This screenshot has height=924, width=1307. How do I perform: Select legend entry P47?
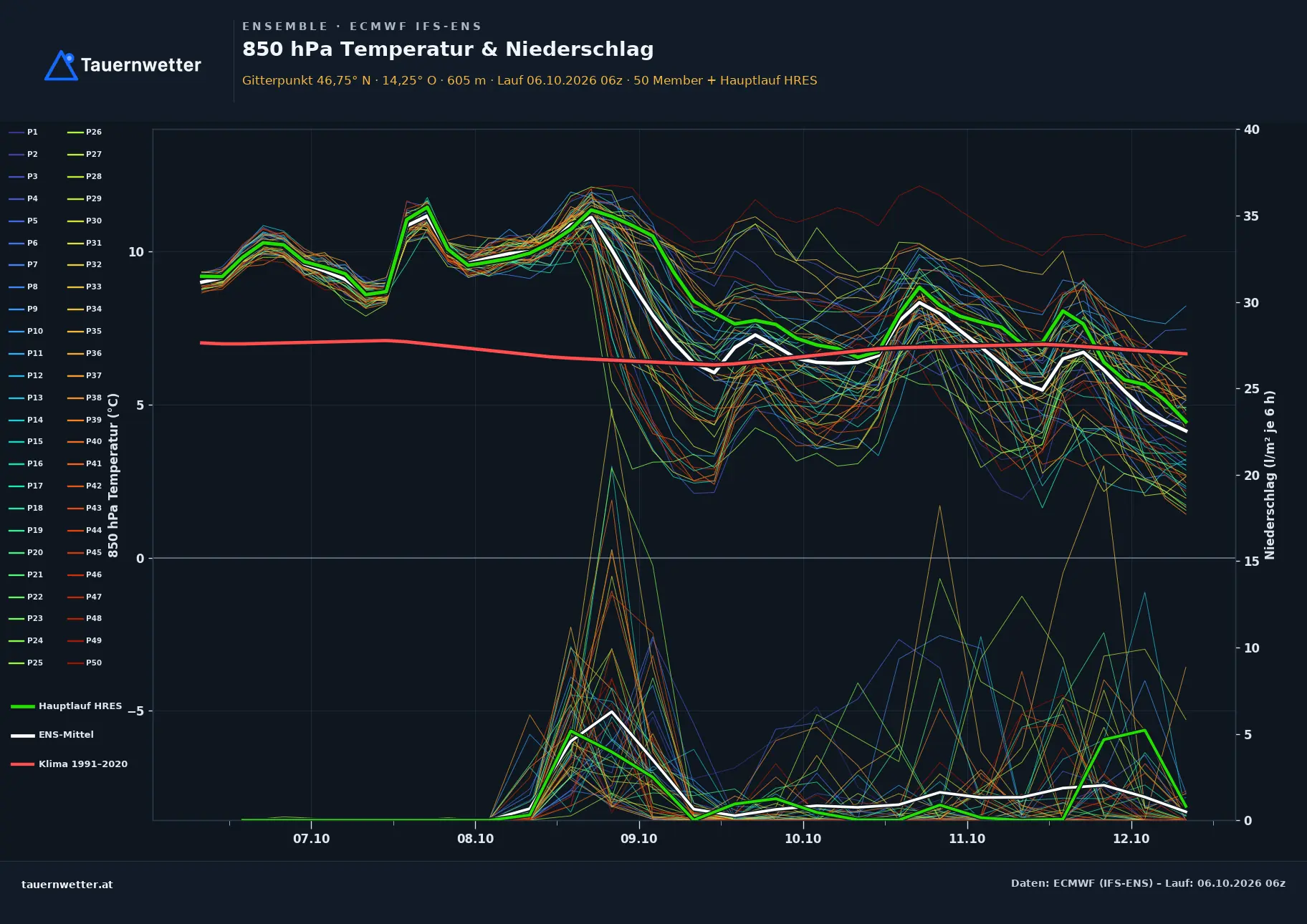85,597
